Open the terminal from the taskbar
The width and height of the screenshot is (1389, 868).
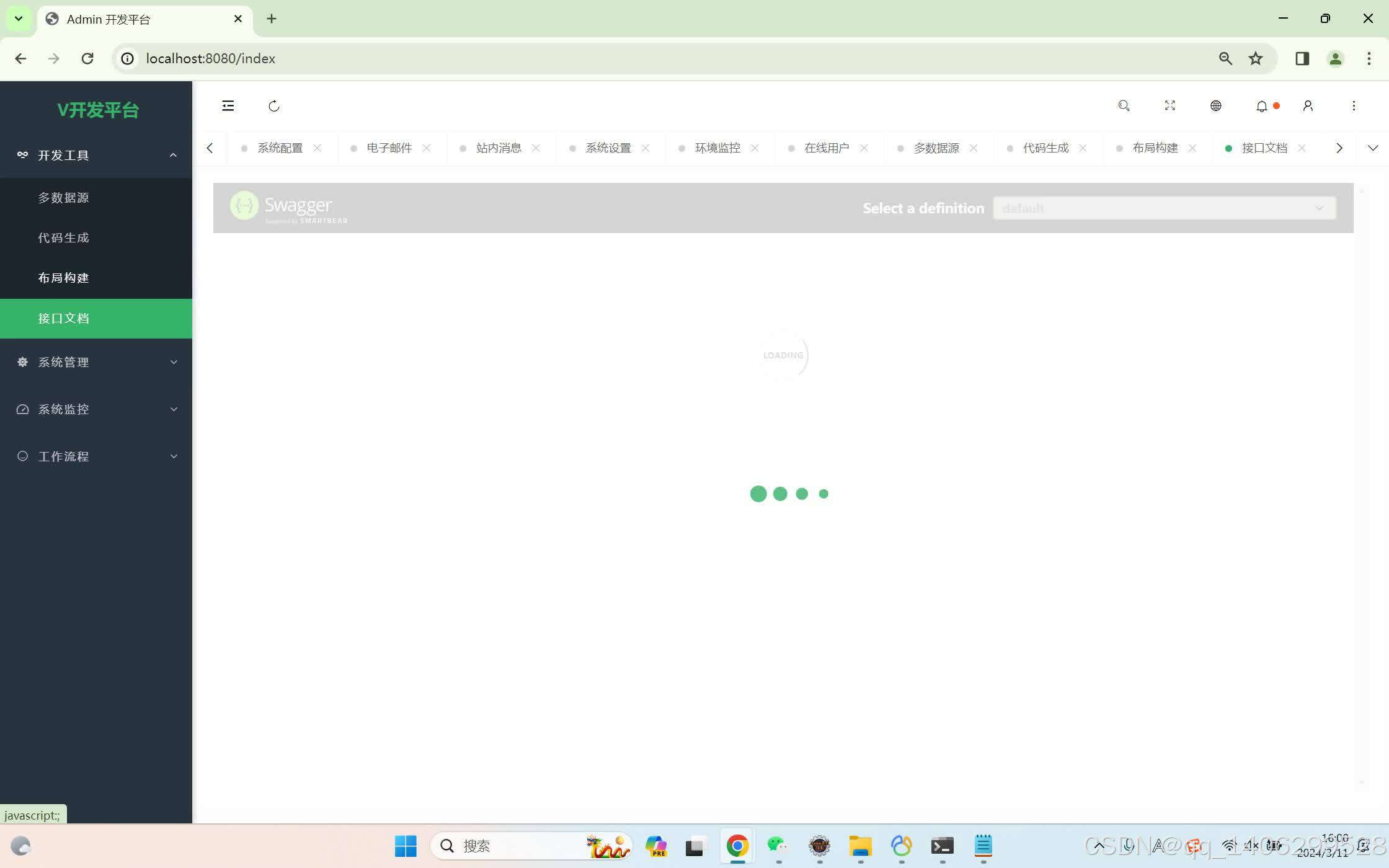click(x=942, y=846)
